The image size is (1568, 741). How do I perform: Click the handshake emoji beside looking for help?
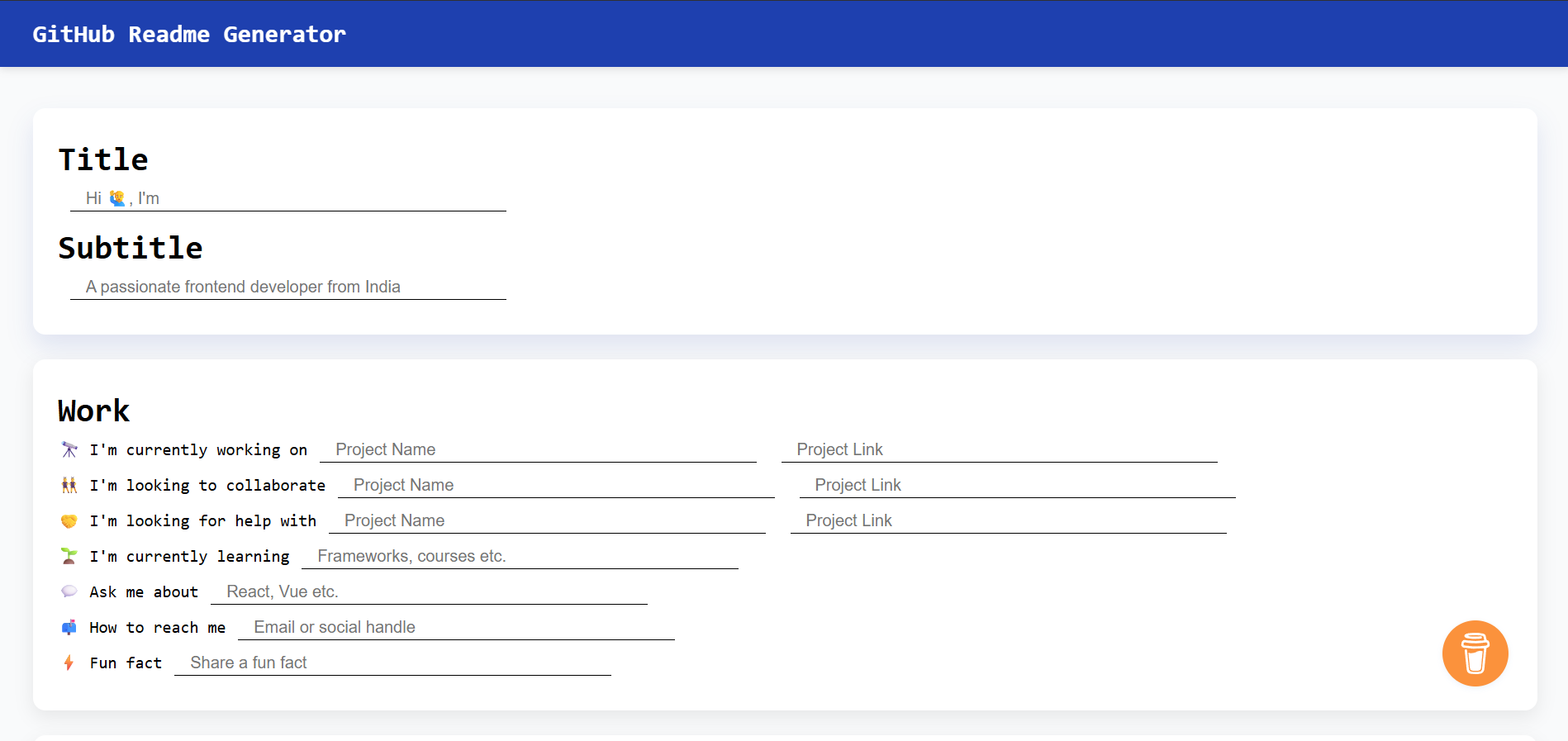tap(69, 520)
